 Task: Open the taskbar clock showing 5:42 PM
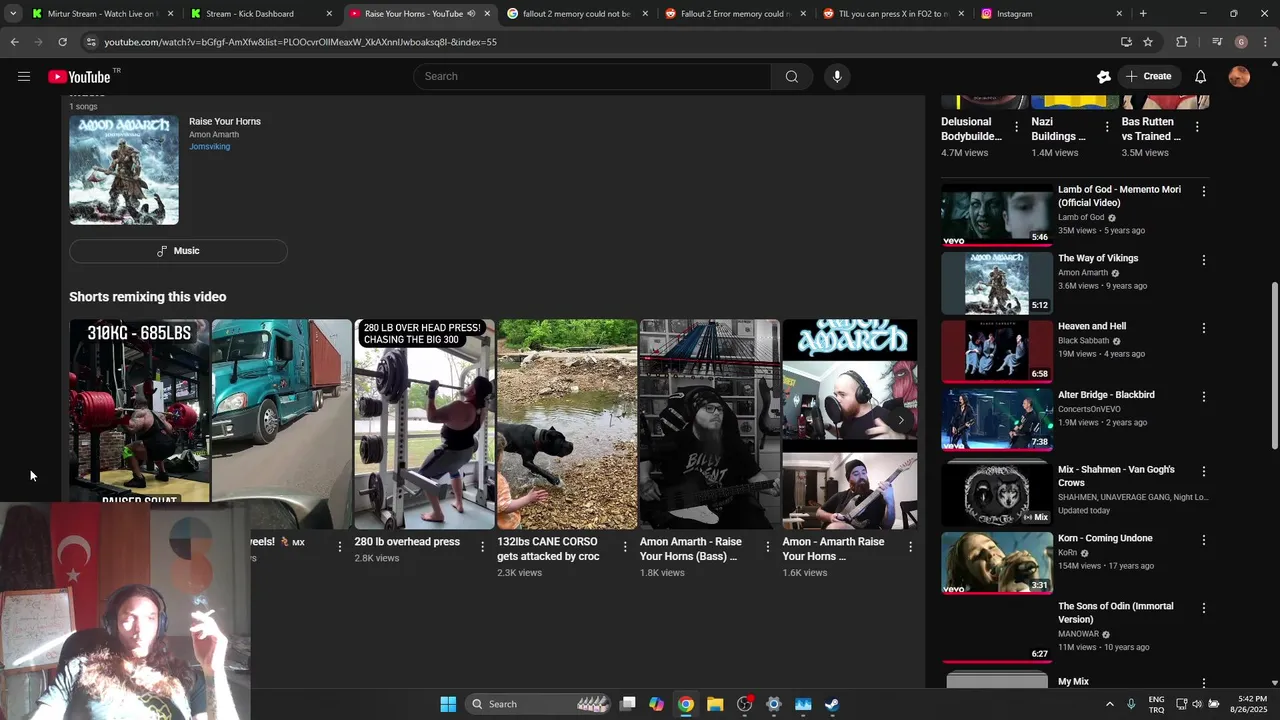[1252, 704]
